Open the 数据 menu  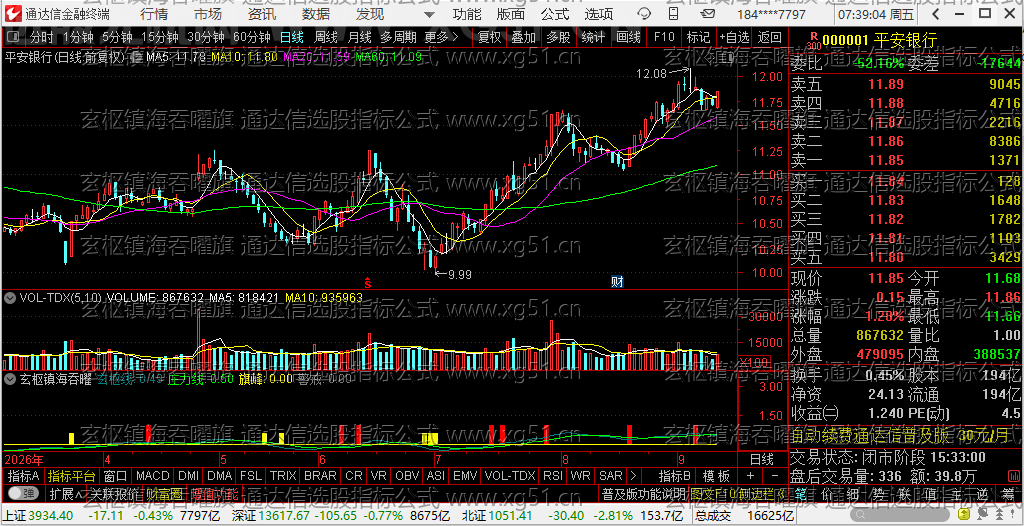point(317,14)
